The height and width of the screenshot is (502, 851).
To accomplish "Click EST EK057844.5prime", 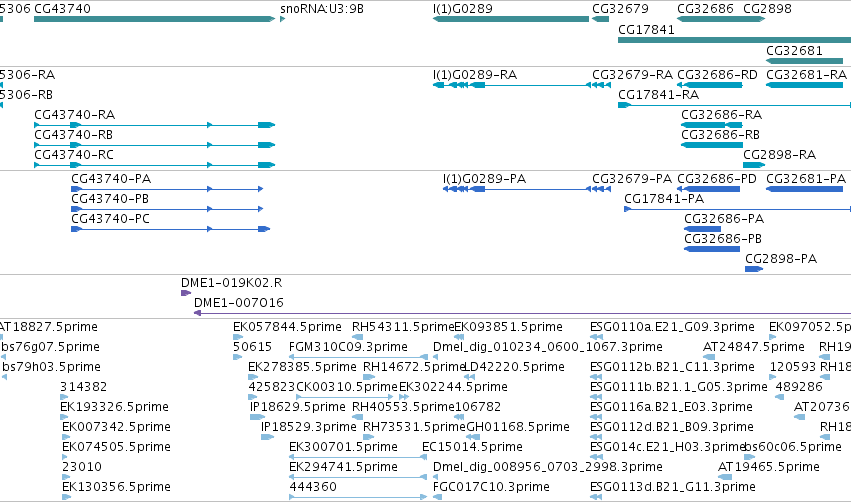I will pos(237,337).
